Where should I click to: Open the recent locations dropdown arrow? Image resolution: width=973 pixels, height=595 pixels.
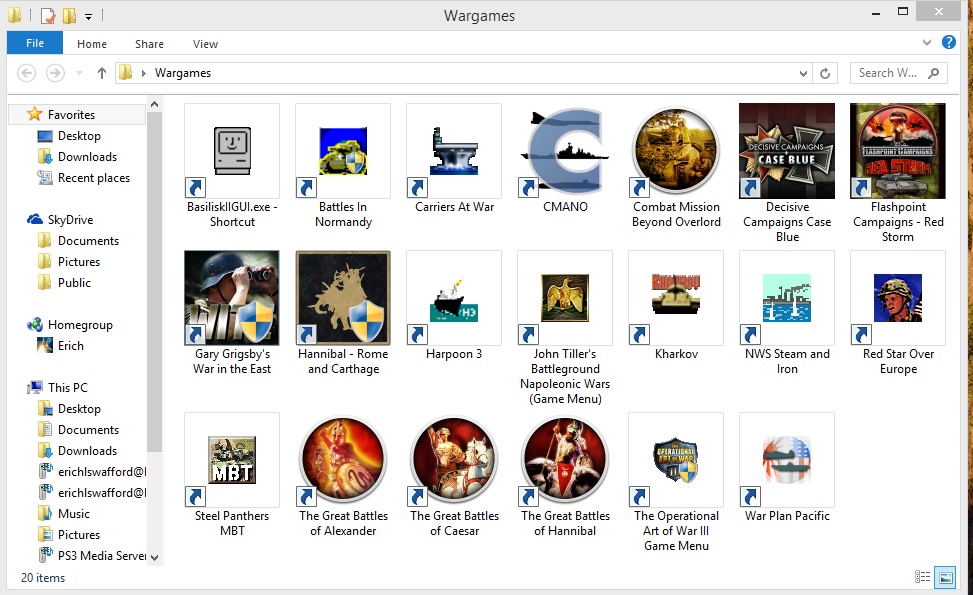click(79, 73)
